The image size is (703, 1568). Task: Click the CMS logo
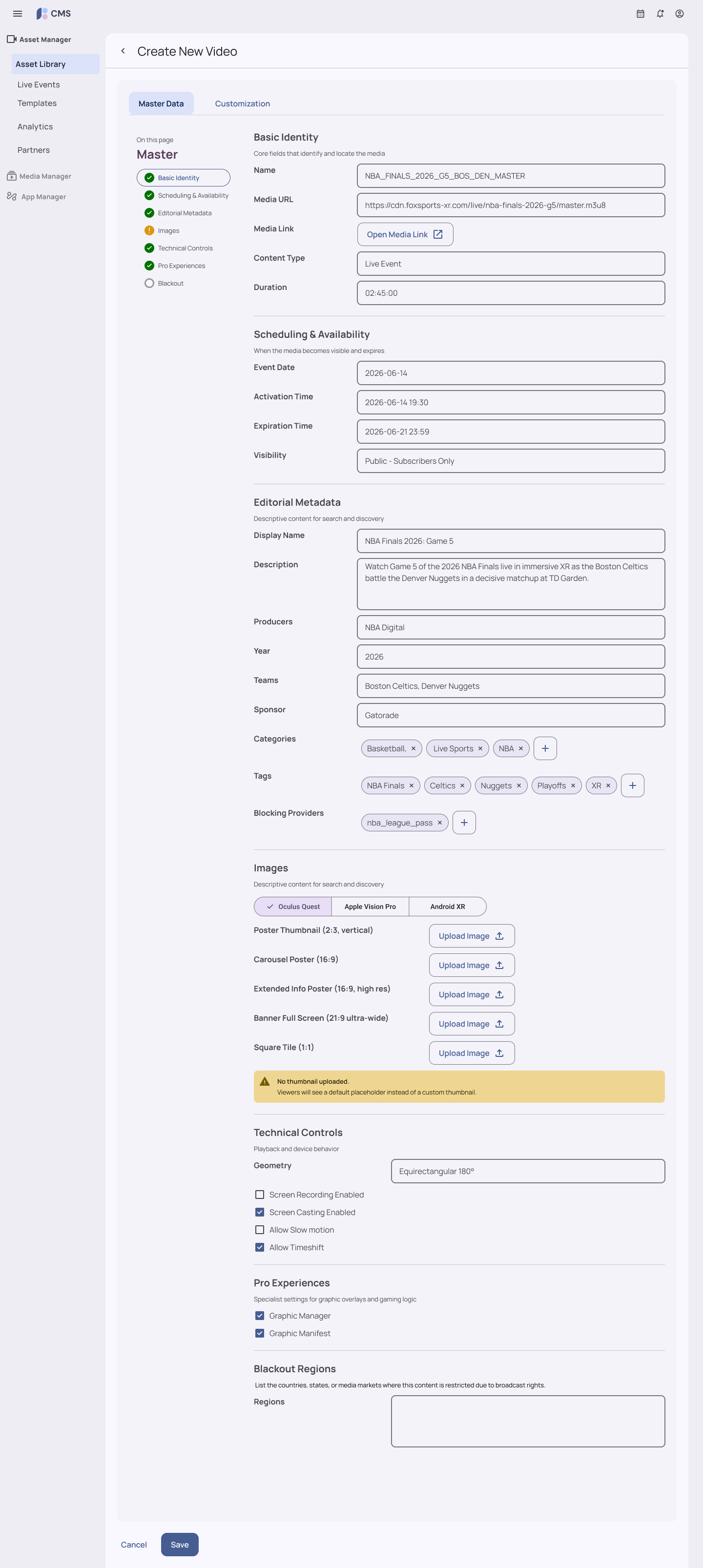coord(54,13)
